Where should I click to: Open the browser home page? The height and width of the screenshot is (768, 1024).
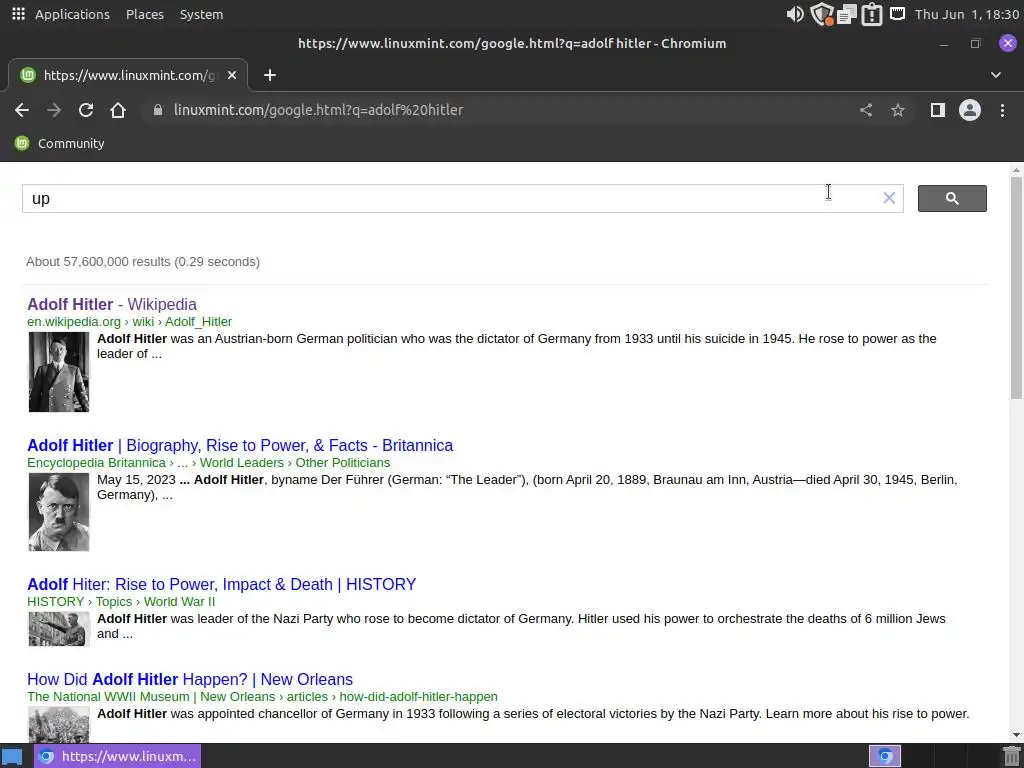[118, 110]
